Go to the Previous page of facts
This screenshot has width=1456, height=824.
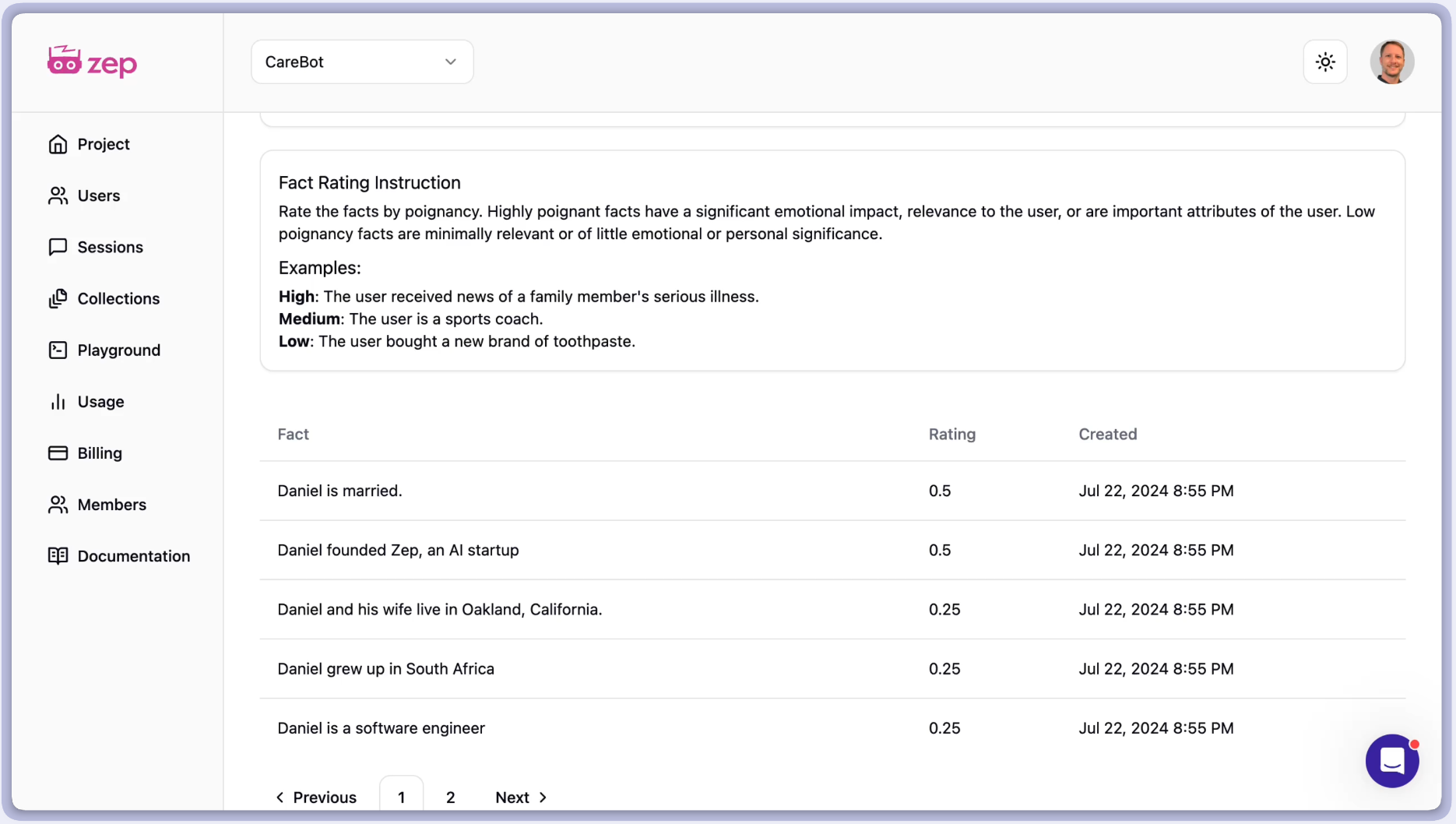click(316, 797)
